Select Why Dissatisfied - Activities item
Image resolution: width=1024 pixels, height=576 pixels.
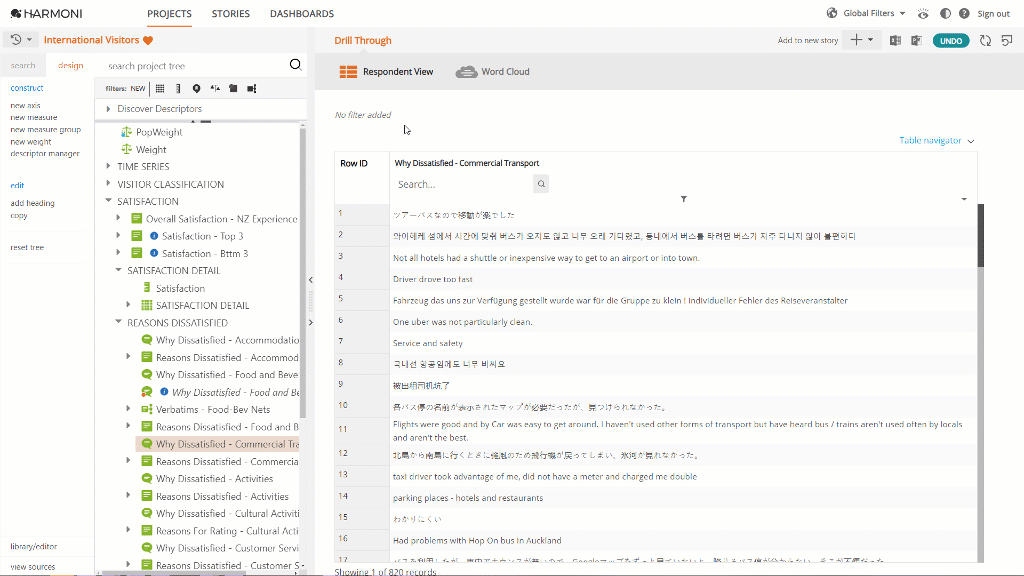(214, 479)
